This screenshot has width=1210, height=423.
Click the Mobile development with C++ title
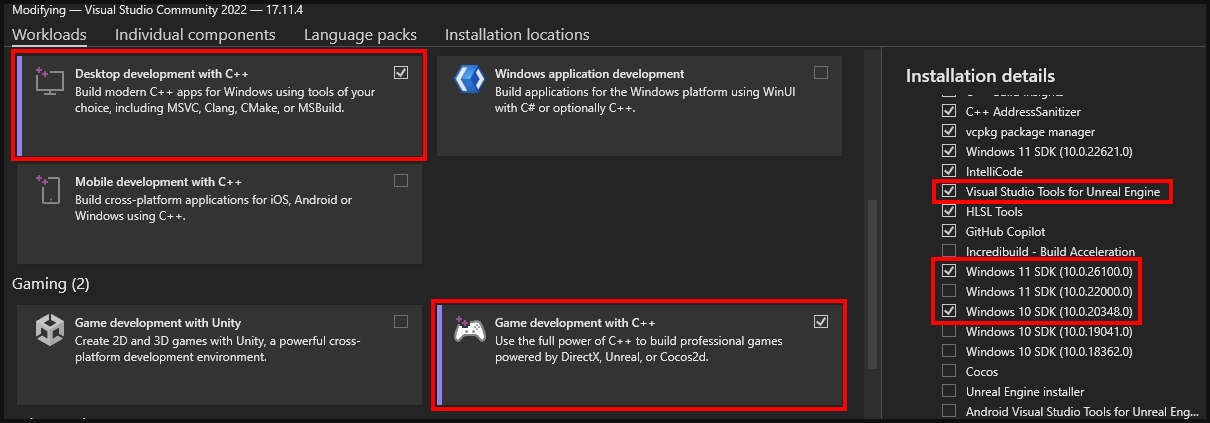(159, 182)
